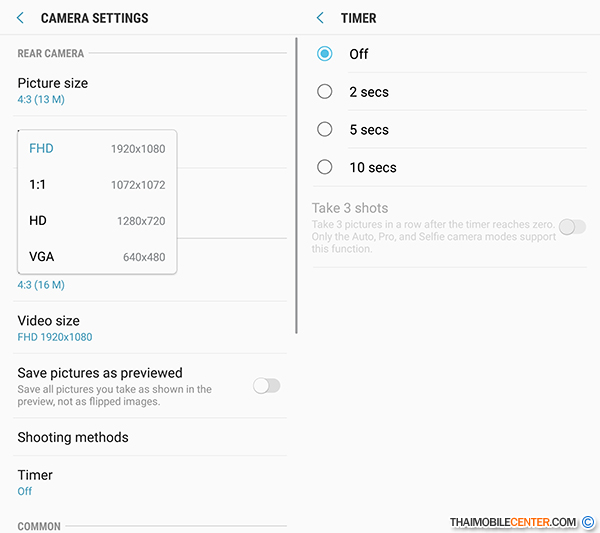The height and width of the screenshot is (533, 600).
Task: Choose the 2 secs timer option
Action: click(x=324, y=91)
